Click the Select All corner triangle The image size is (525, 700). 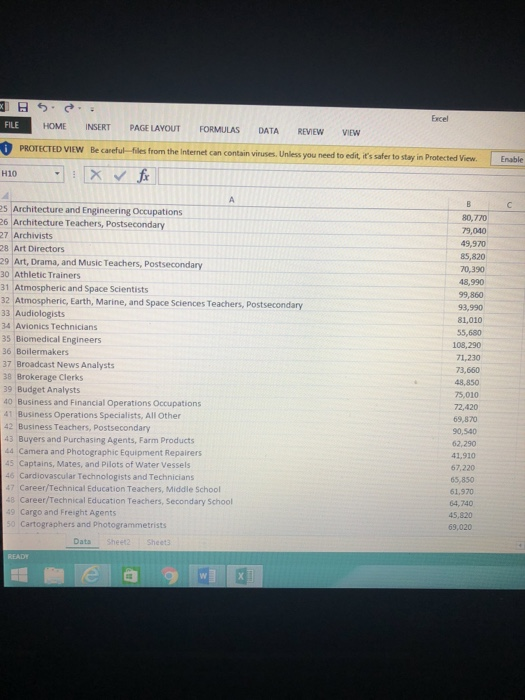point(4,196)
